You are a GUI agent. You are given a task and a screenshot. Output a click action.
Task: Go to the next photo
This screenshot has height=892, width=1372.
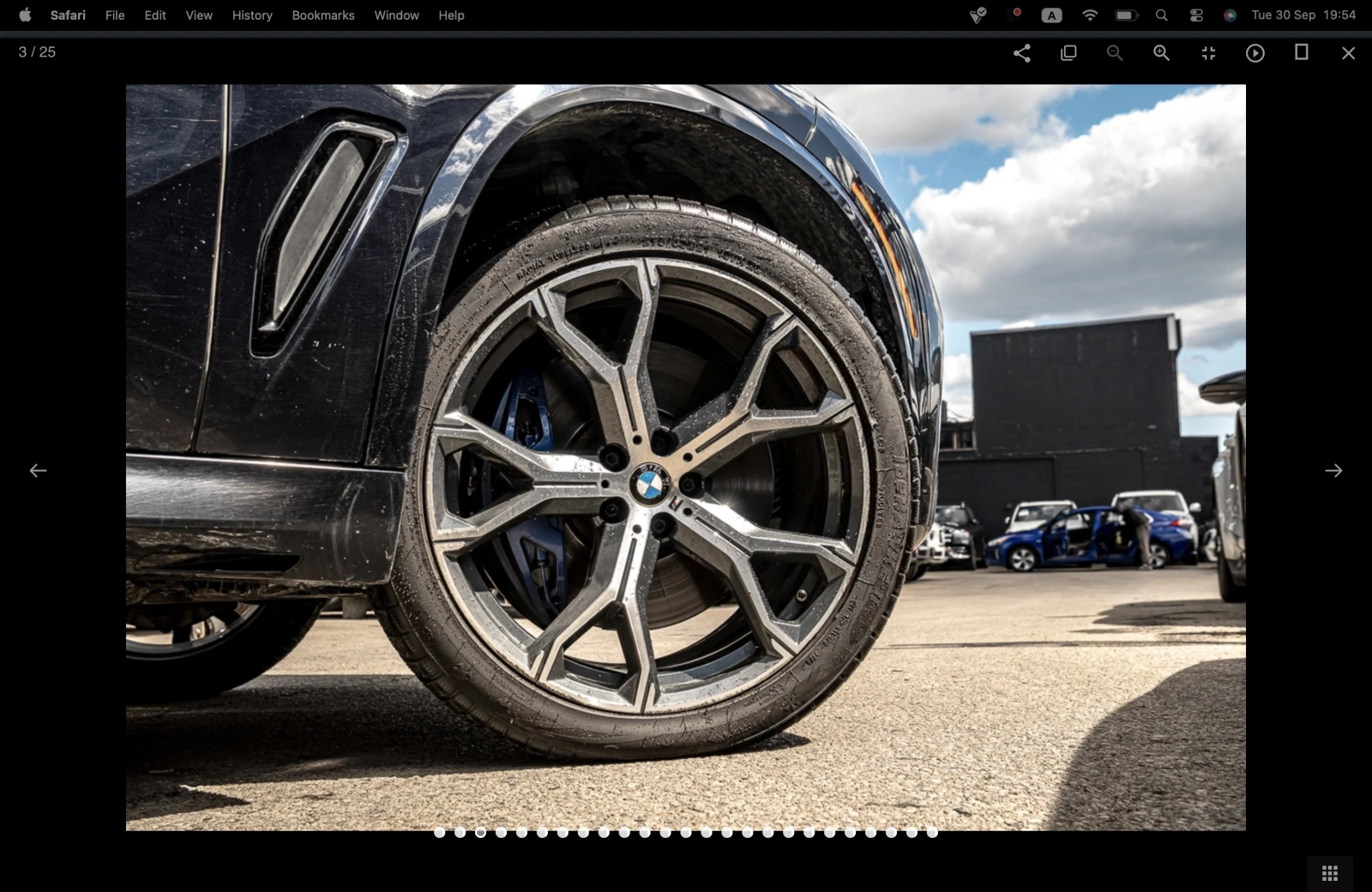click(1333, 471)
